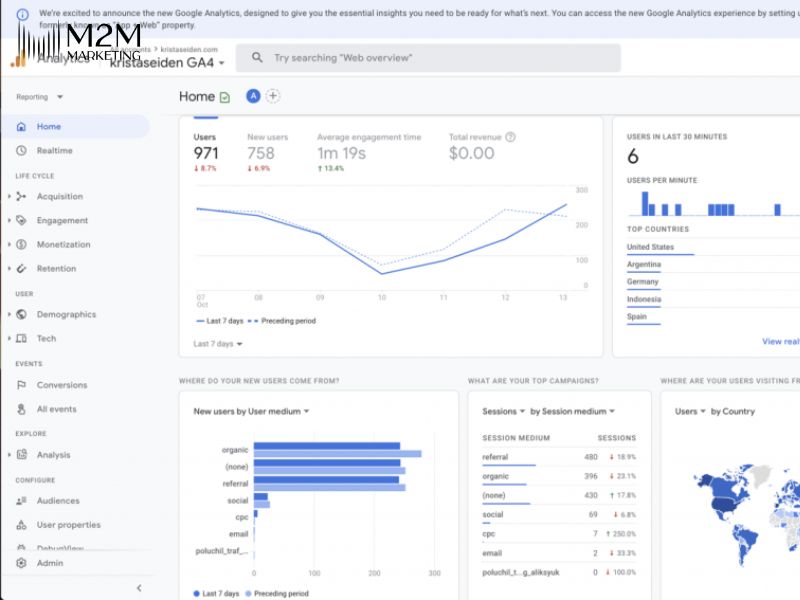This screenshot has width=800, height=600.
Task: Click the referral session medium row
Action: pyautogui.click(x=559, y=457)
